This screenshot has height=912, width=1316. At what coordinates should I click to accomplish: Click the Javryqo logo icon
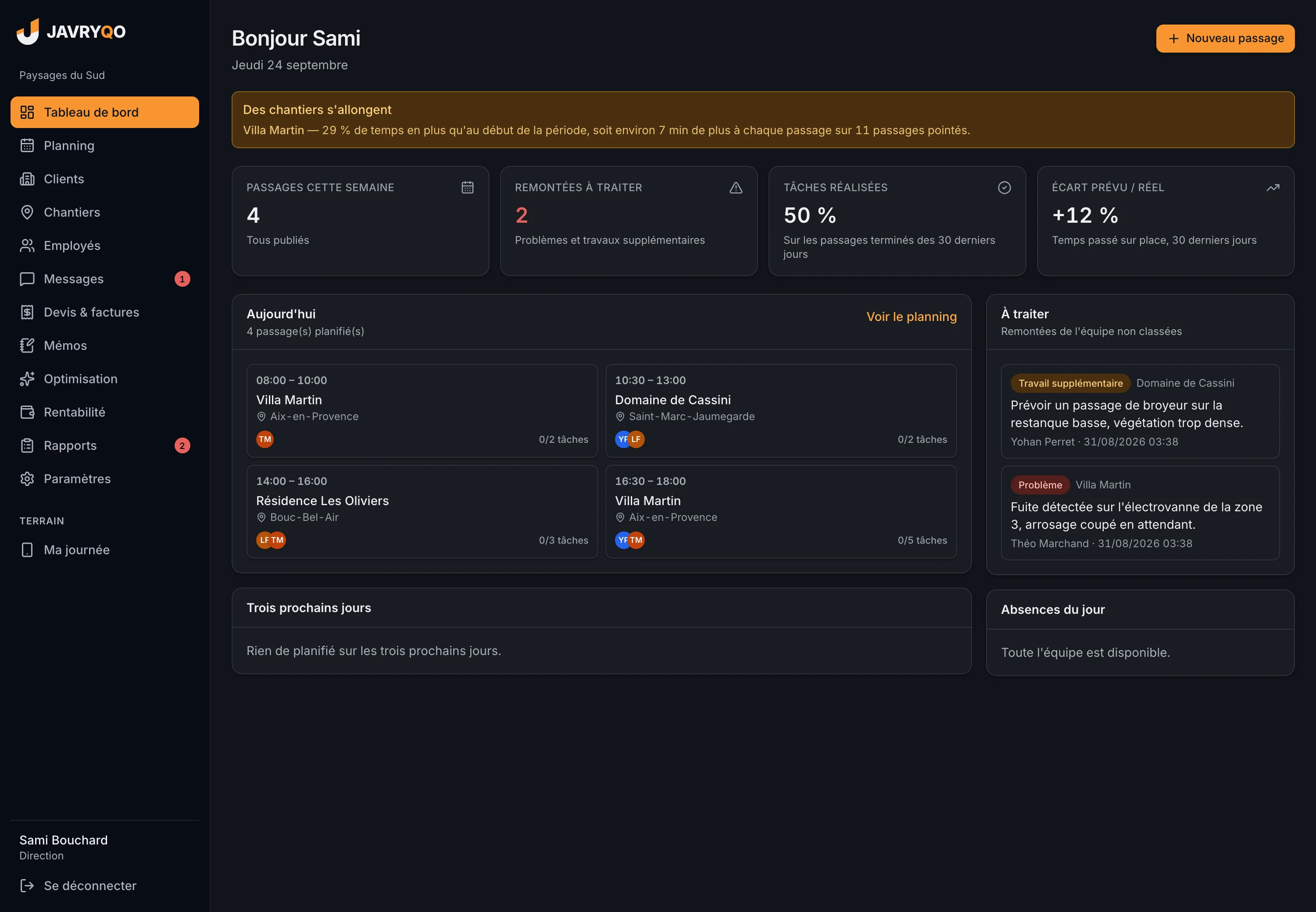[x=28, y=32]
